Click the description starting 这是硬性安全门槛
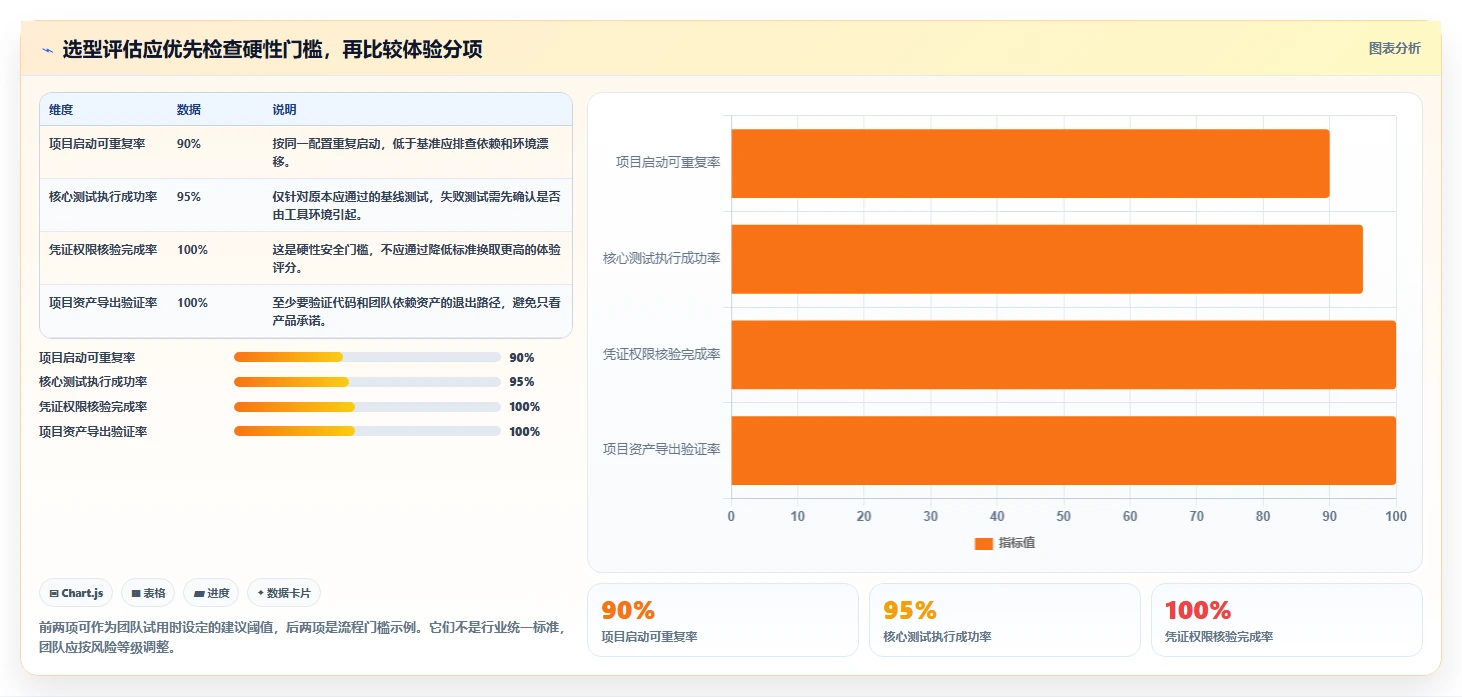Screen dimensions: 1462x697 tap(417, 259)
